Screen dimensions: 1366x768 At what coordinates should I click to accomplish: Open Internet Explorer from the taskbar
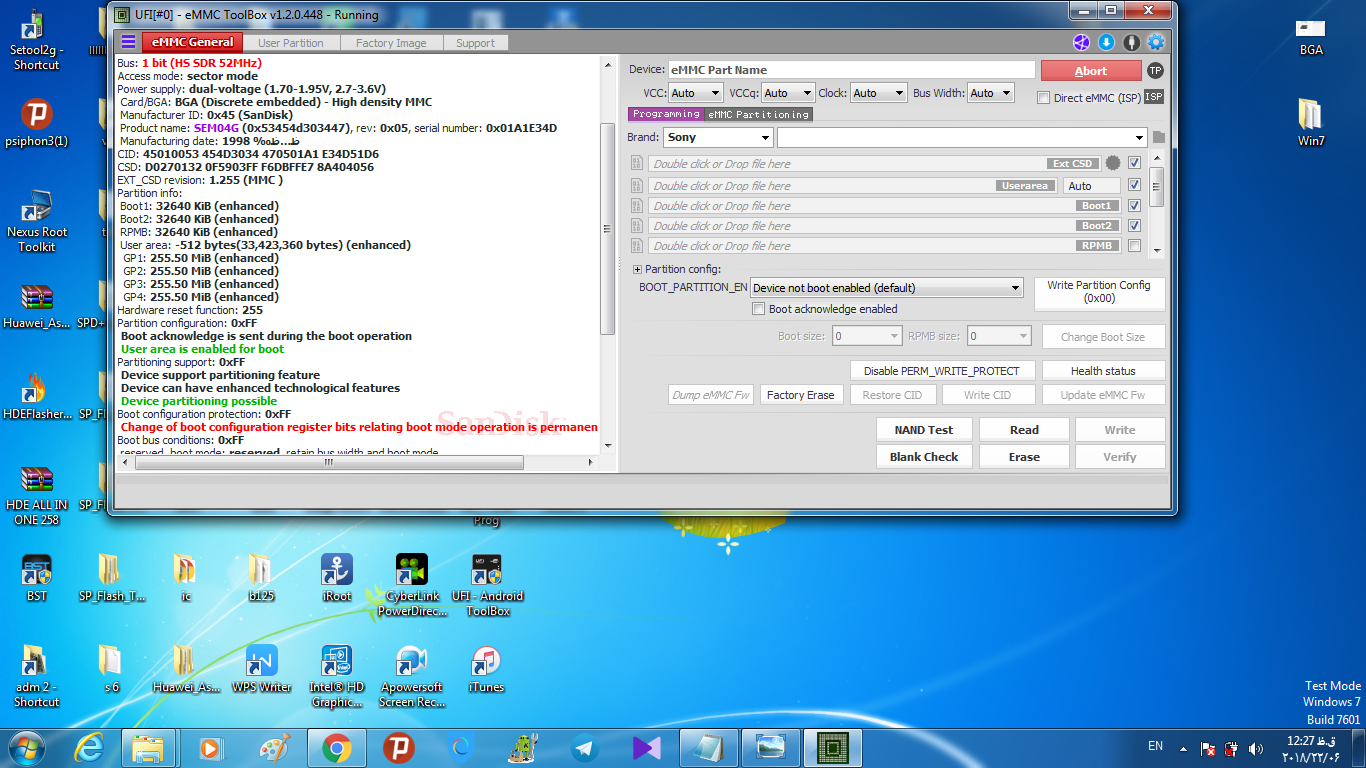88,748
